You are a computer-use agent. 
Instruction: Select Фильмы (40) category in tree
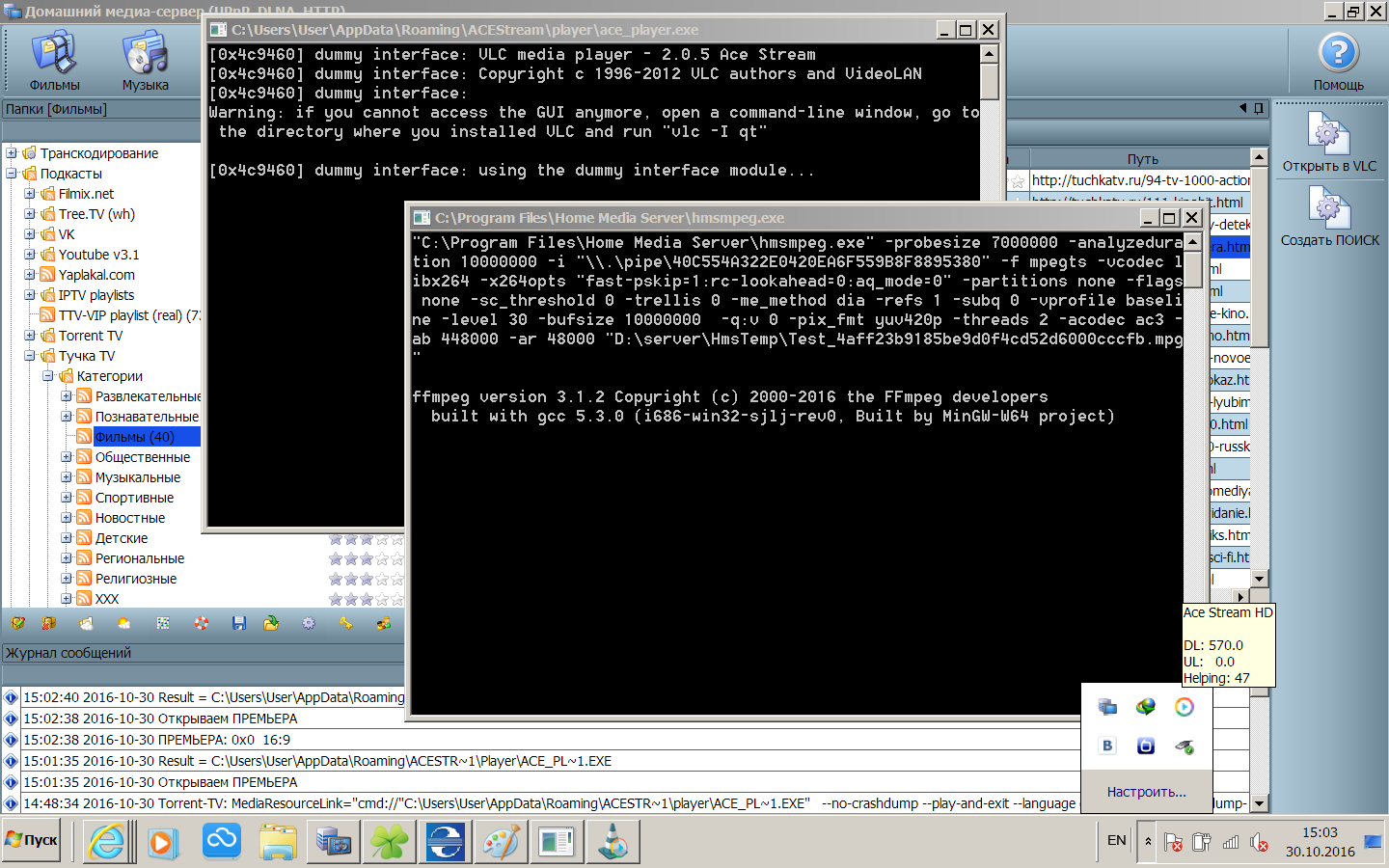(134, 437)
